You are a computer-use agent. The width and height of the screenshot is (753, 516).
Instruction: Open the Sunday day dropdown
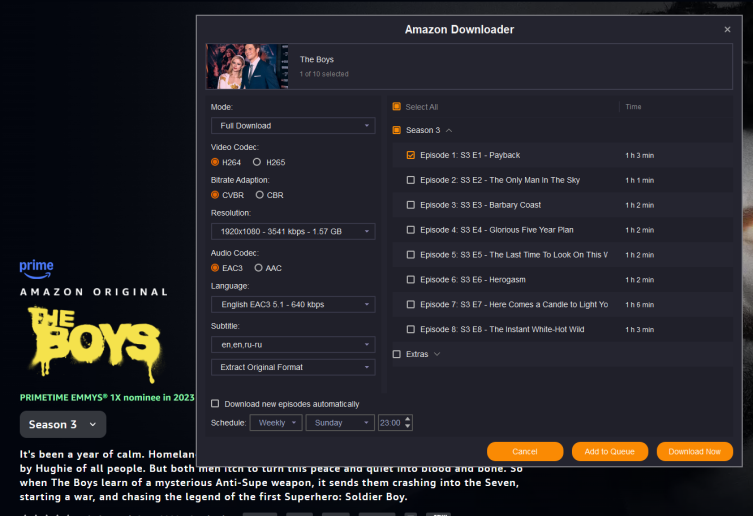[340, 423]
